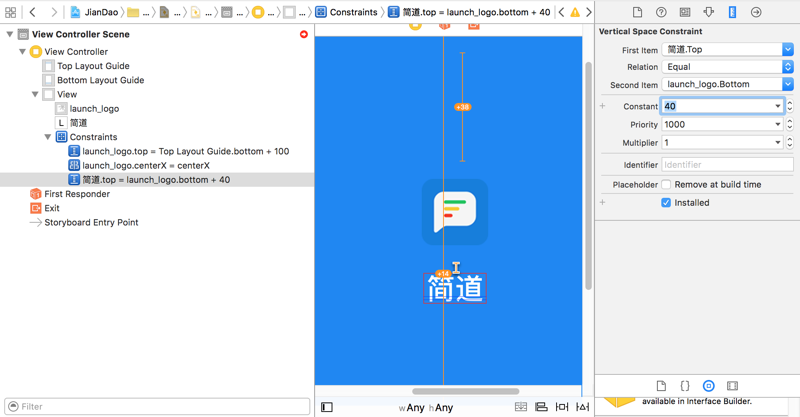The width and height of the screenshot is (800, 417).
Task: Click the 简道.top constraint breadcrumb
Action: pos(469,12)
